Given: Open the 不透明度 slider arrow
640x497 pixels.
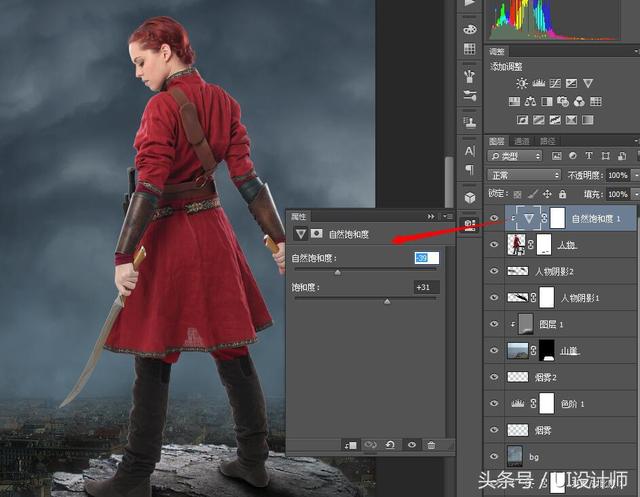Looking at the screenshot, I should click(x=636, y=175).
